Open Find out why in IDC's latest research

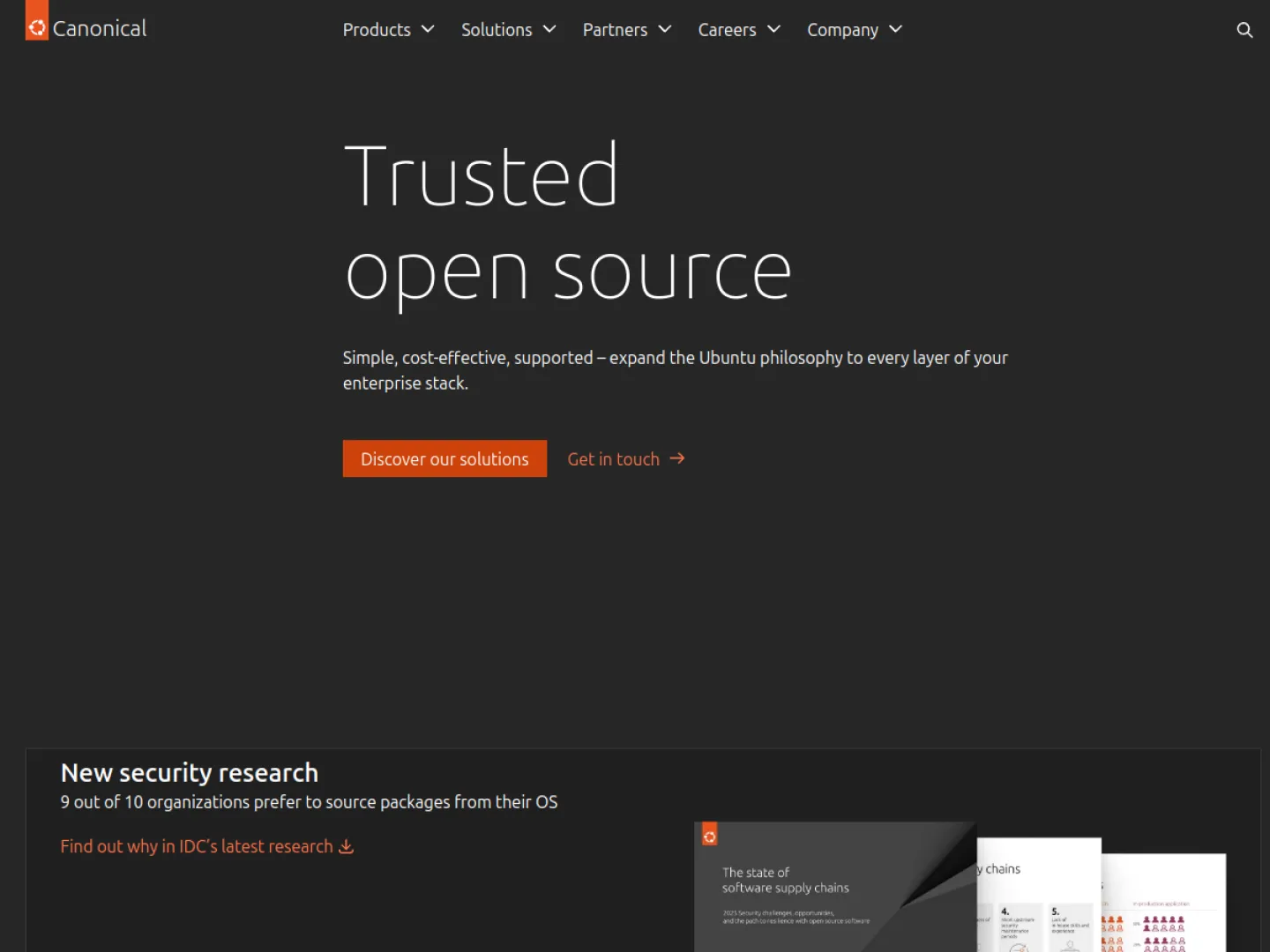pos(207,846)
